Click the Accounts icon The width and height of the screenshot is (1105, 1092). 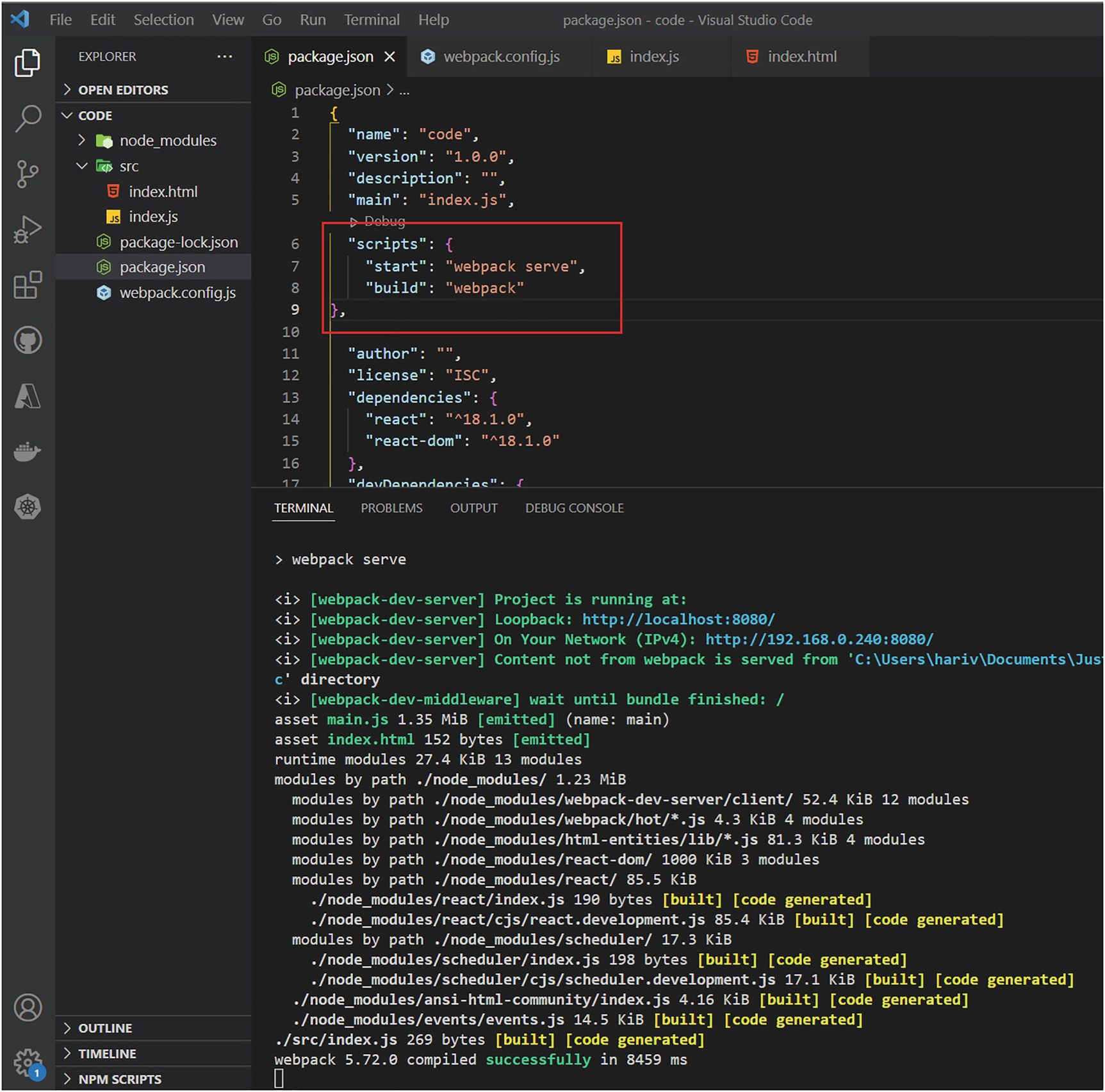28,1008
